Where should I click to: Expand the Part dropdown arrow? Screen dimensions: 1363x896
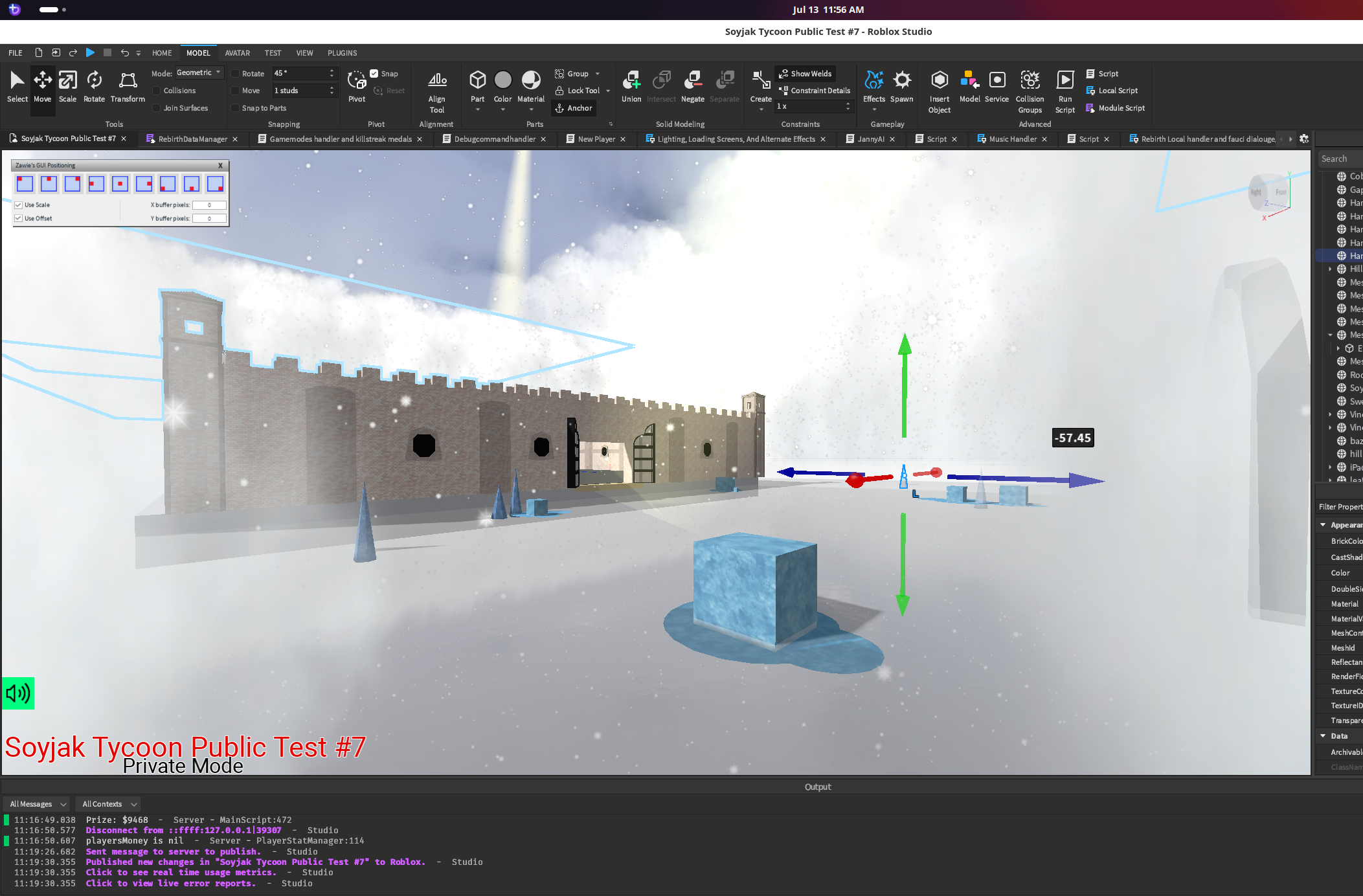pyautogui.click(x=477, y=109)
